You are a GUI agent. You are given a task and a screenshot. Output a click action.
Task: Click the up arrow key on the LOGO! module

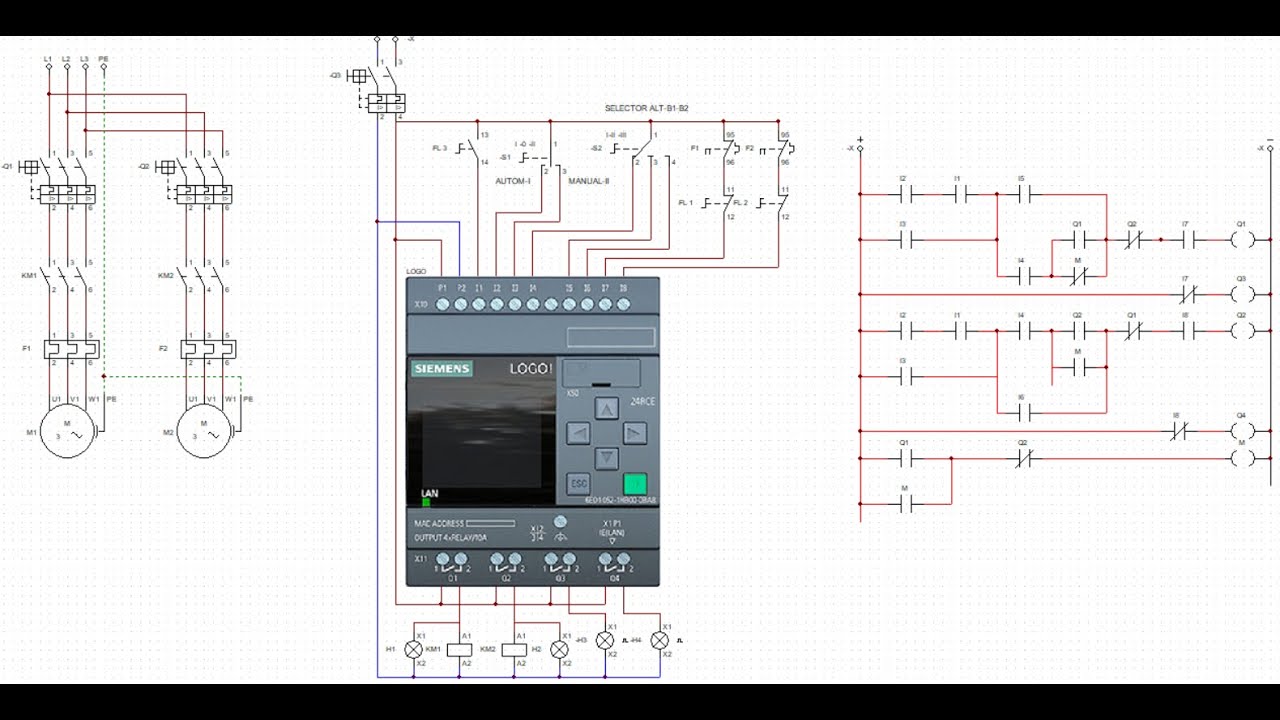pos(607,408)
